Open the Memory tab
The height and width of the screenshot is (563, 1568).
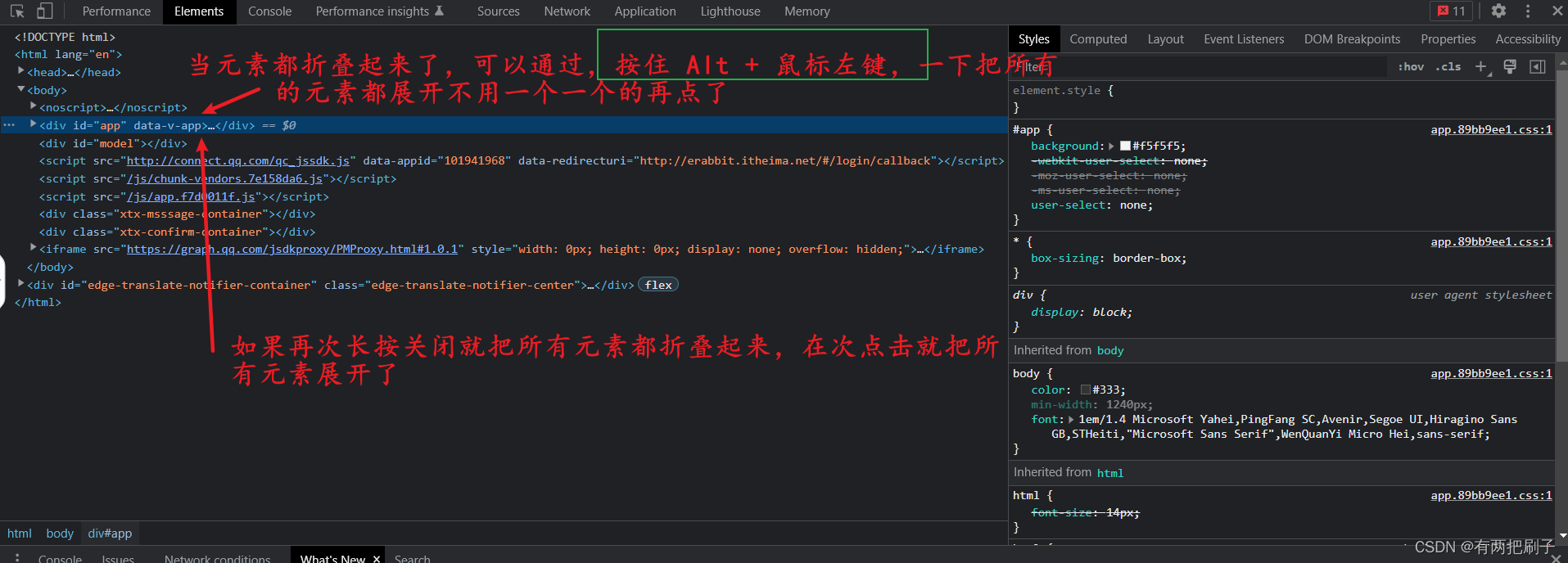[807, 11]
